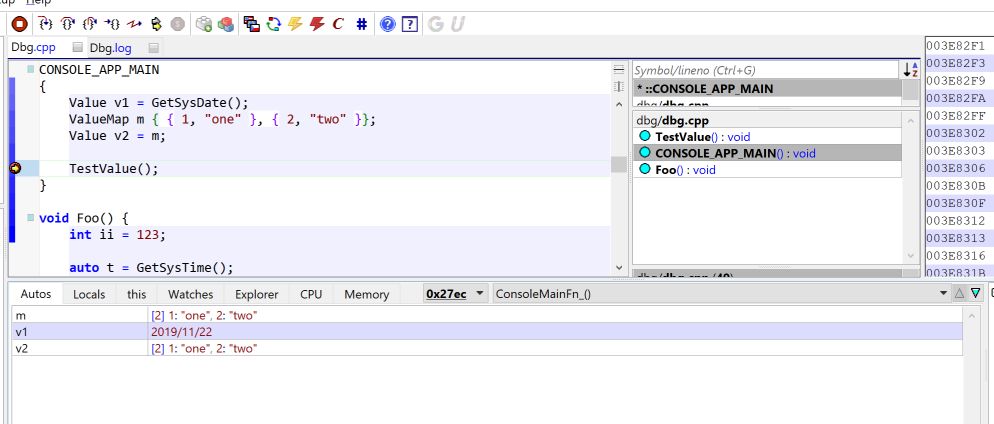Switch to the Locals debugger tab
Screen dimensions: 994x424
pyautogui.click(x=89, y=294)
